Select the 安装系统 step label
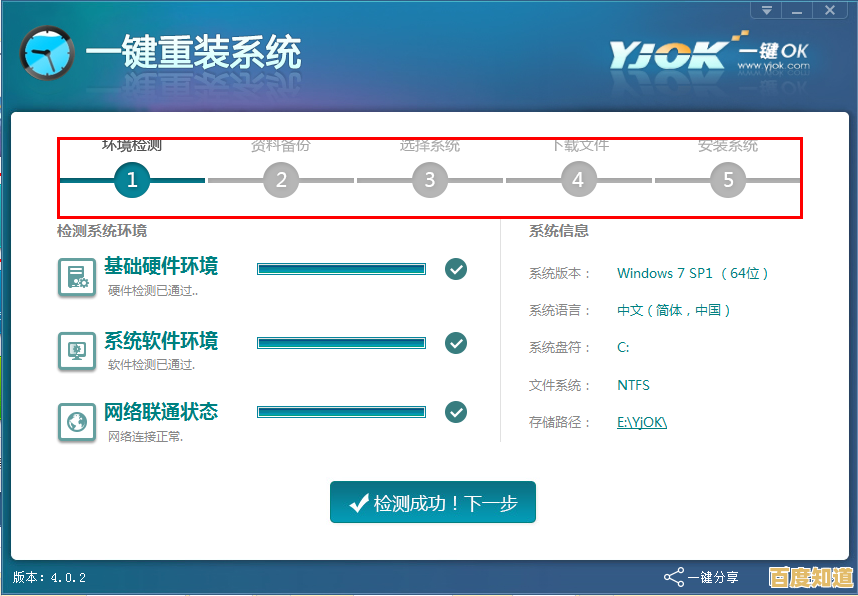858x596 pixels. click(x=727, y=145)
